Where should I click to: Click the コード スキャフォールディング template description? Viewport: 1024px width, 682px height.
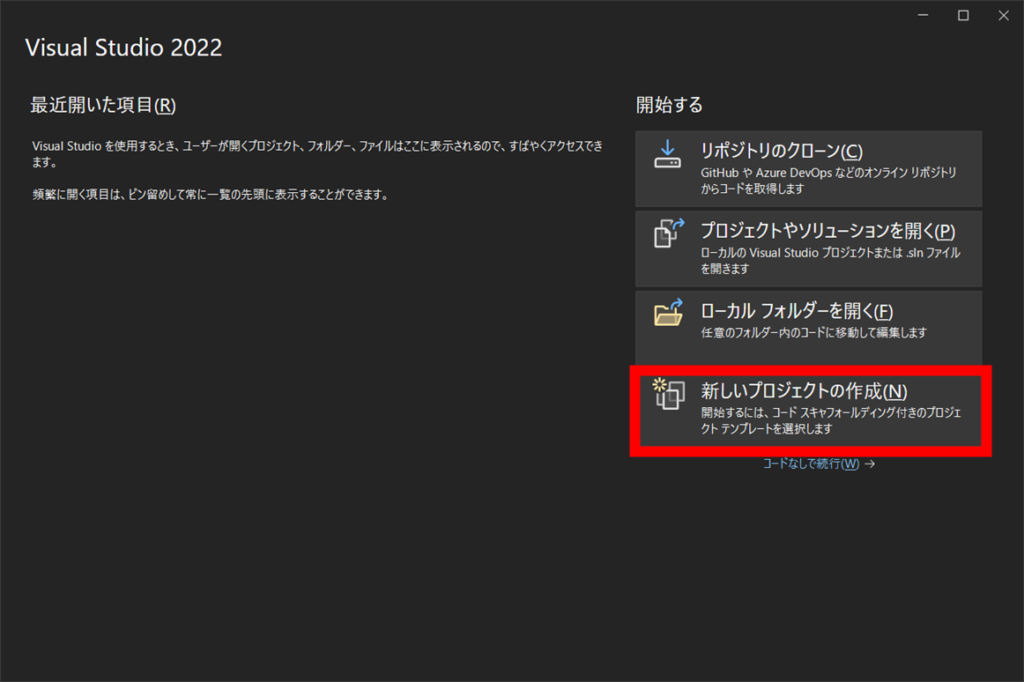830,420
